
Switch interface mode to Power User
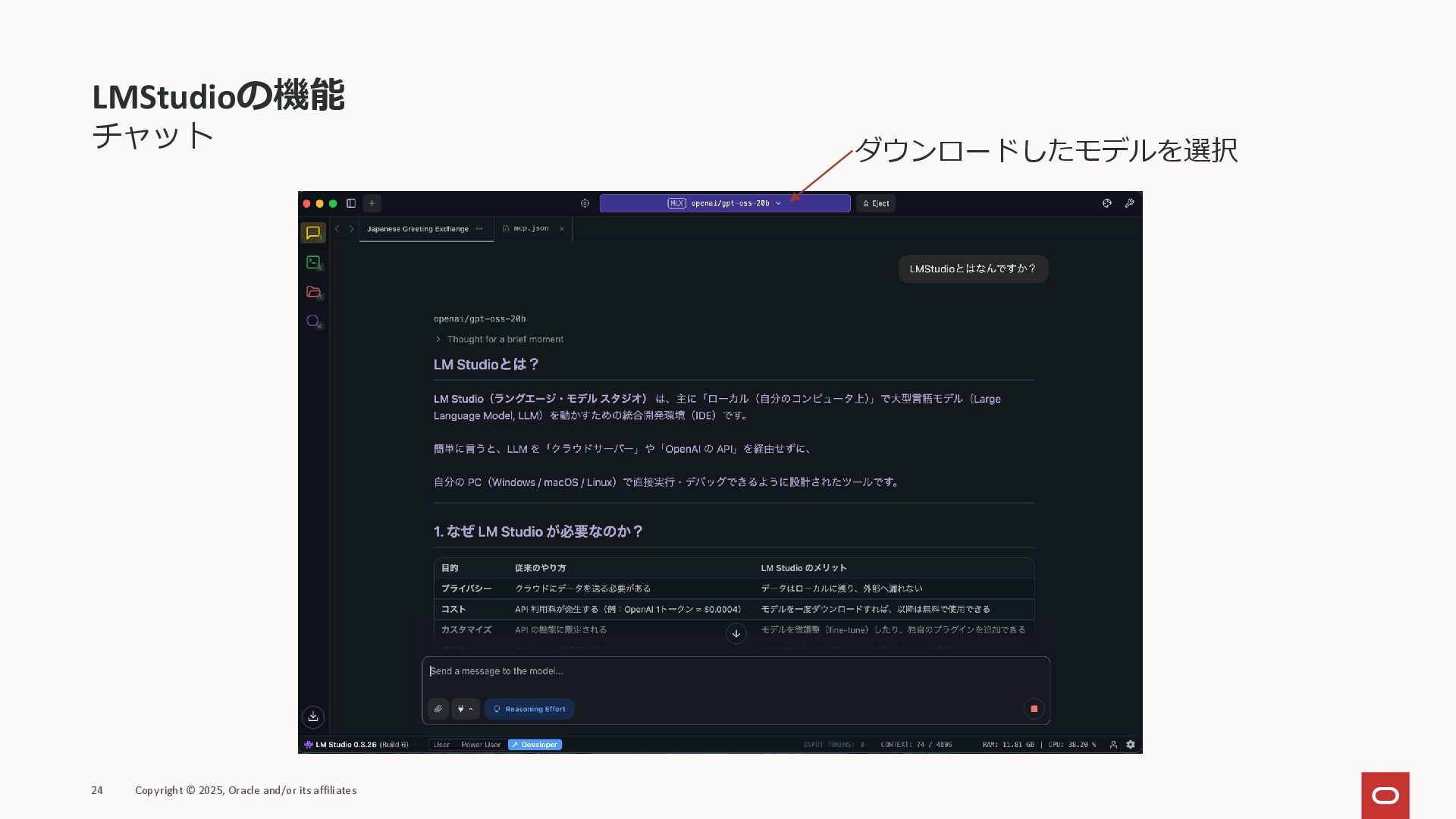481,745
